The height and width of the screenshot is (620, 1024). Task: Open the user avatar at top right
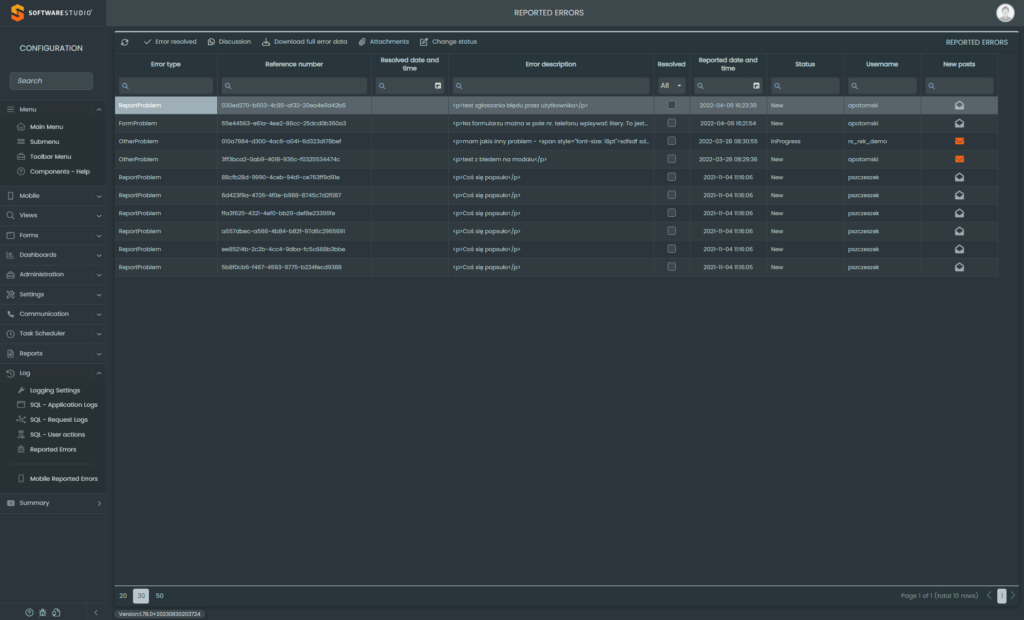click(1004, 13)
